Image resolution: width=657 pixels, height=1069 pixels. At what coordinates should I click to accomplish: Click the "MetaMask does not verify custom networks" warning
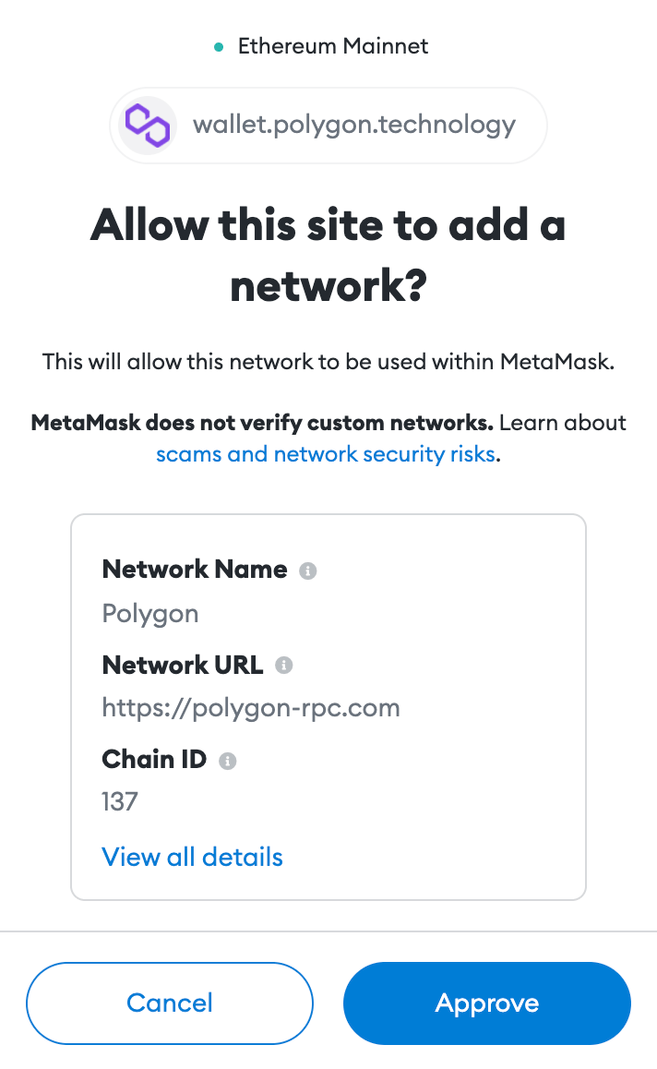coord(262,423)
